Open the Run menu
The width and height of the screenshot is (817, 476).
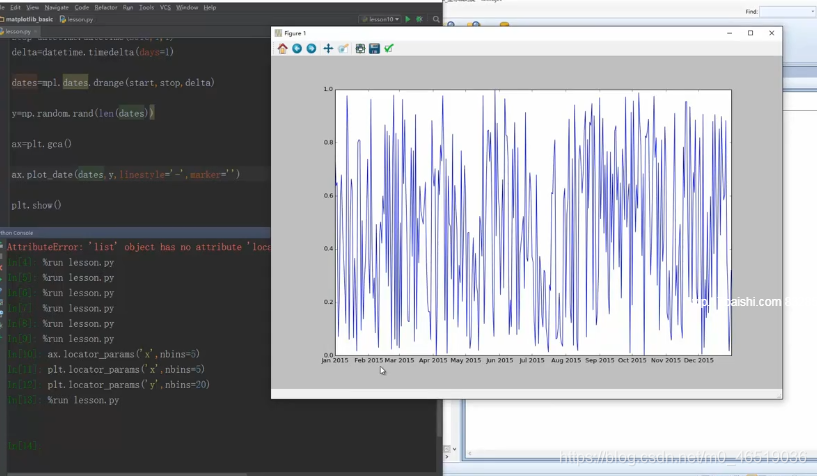tap(128, 7)
